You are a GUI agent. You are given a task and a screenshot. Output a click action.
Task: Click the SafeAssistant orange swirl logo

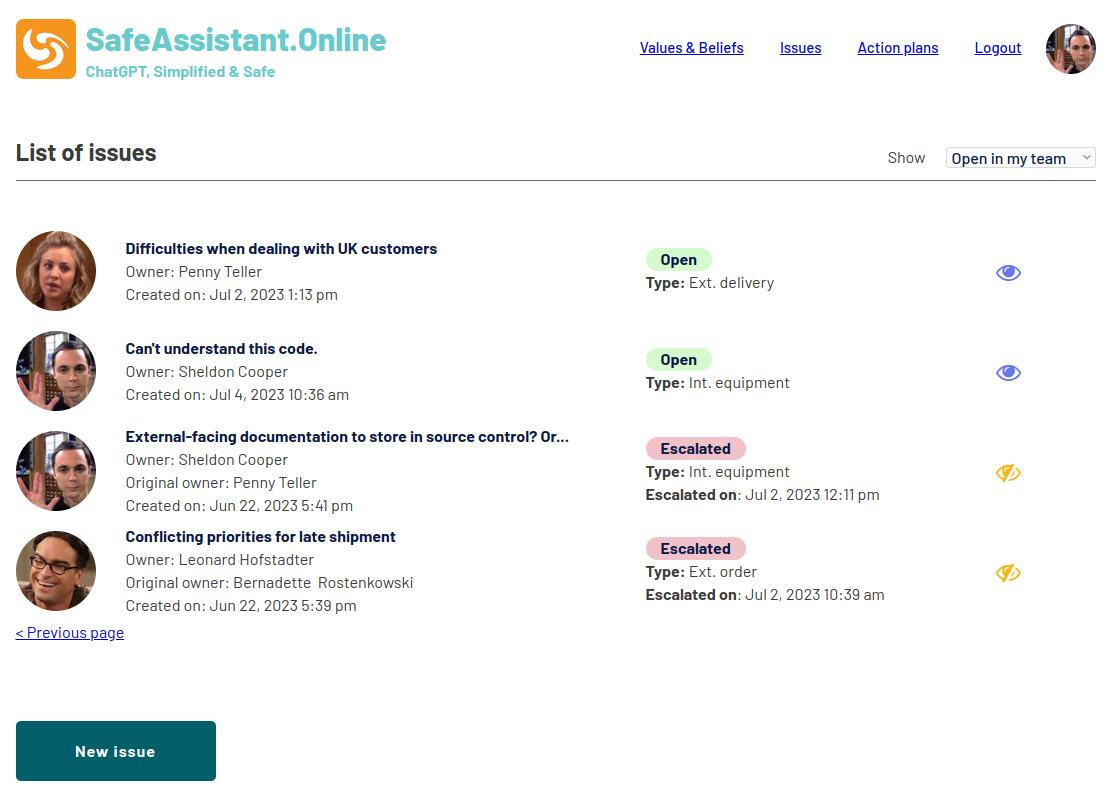tap(46, 49)
